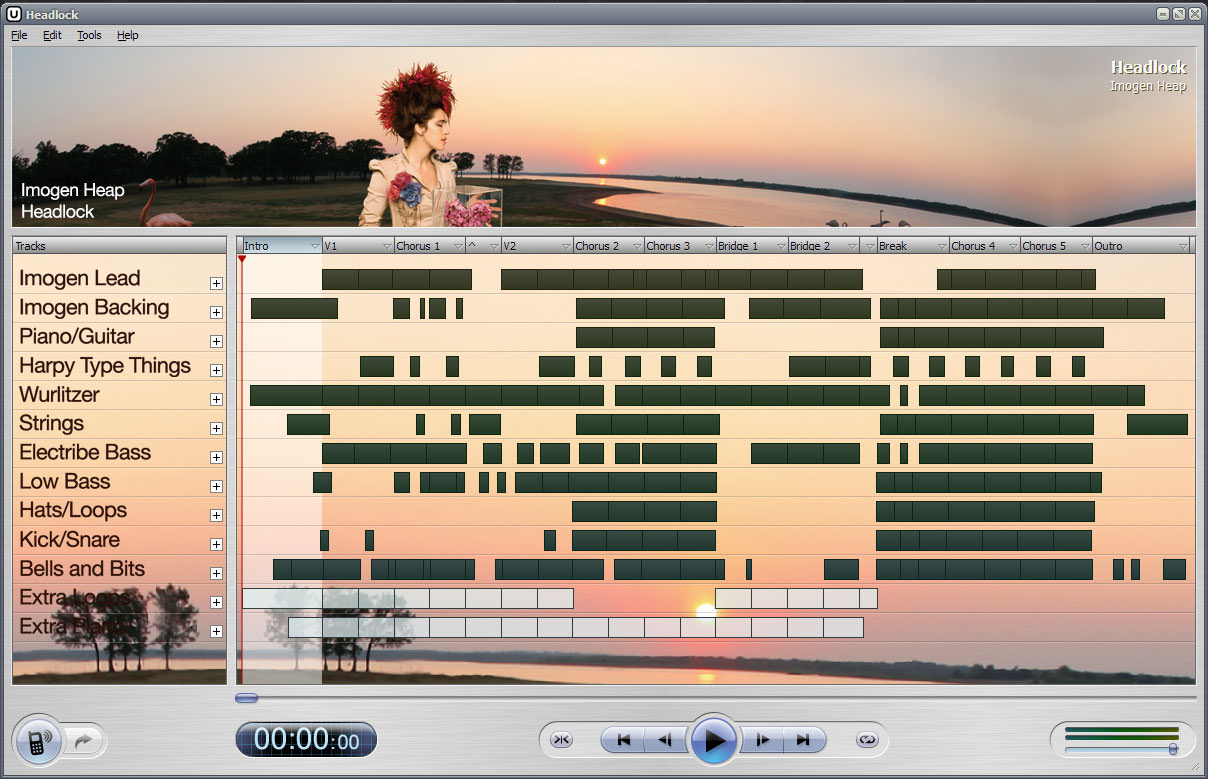Screen dimensions: 1208x779
Task: Click the 00:00:00 time display
Action: 306,740
